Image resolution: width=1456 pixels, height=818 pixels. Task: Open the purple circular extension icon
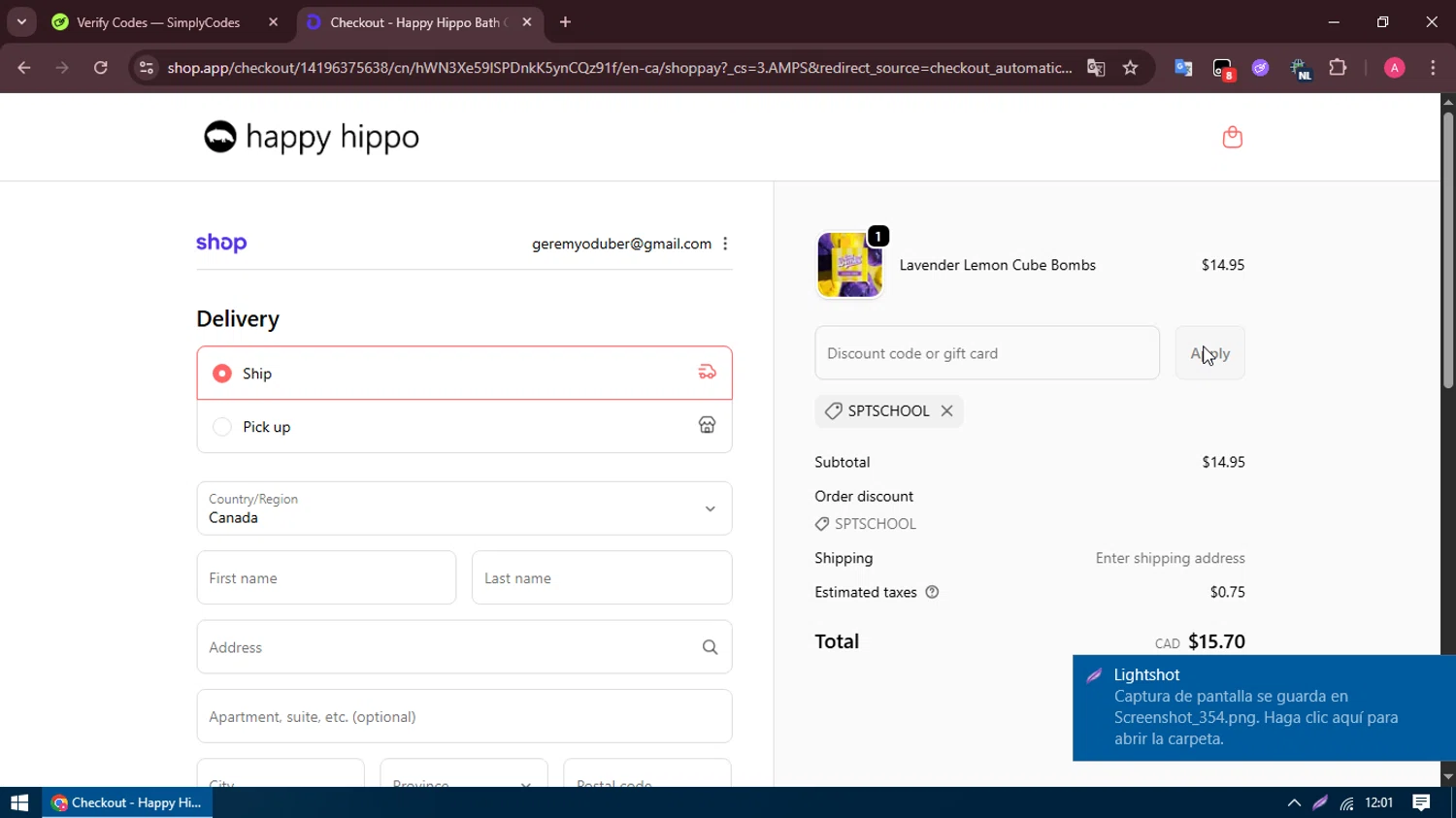[1260, 68]
